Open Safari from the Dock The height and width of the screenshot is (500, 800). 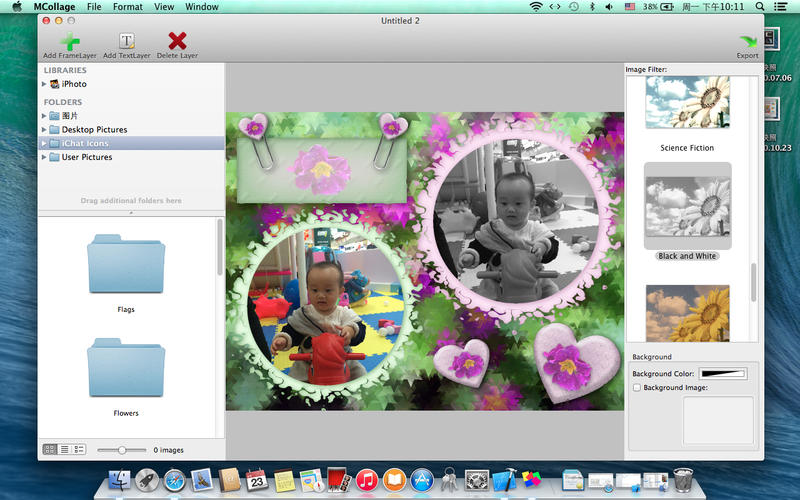point(174,480)
